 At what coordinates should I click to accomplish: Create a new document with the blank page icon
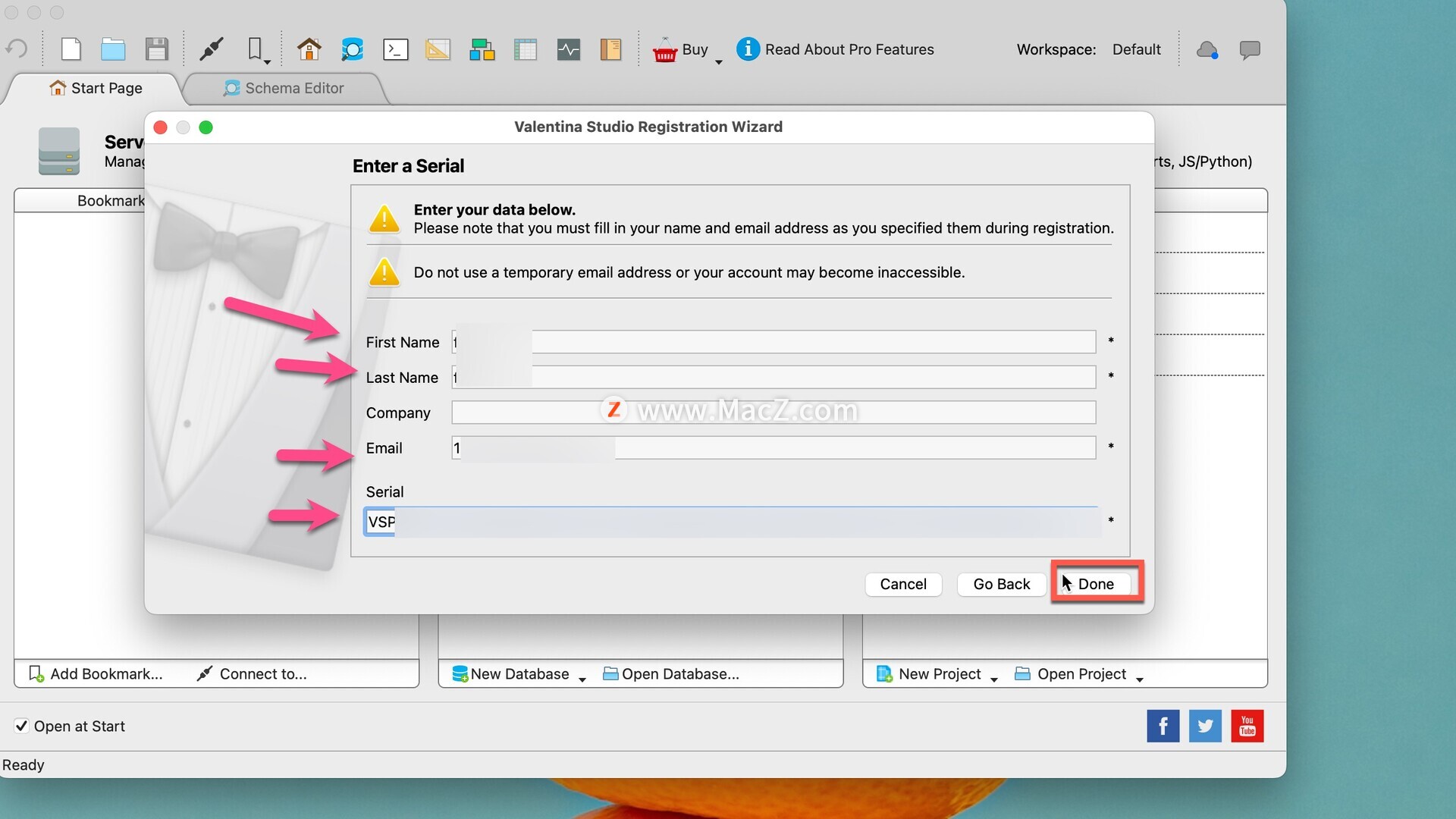[71, 49]
